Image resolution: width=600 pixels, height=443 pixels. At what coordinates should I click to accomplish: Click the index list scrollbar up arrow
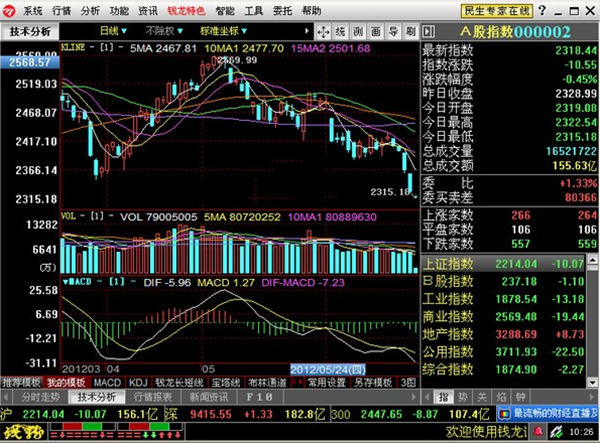[x=593, y=260]
